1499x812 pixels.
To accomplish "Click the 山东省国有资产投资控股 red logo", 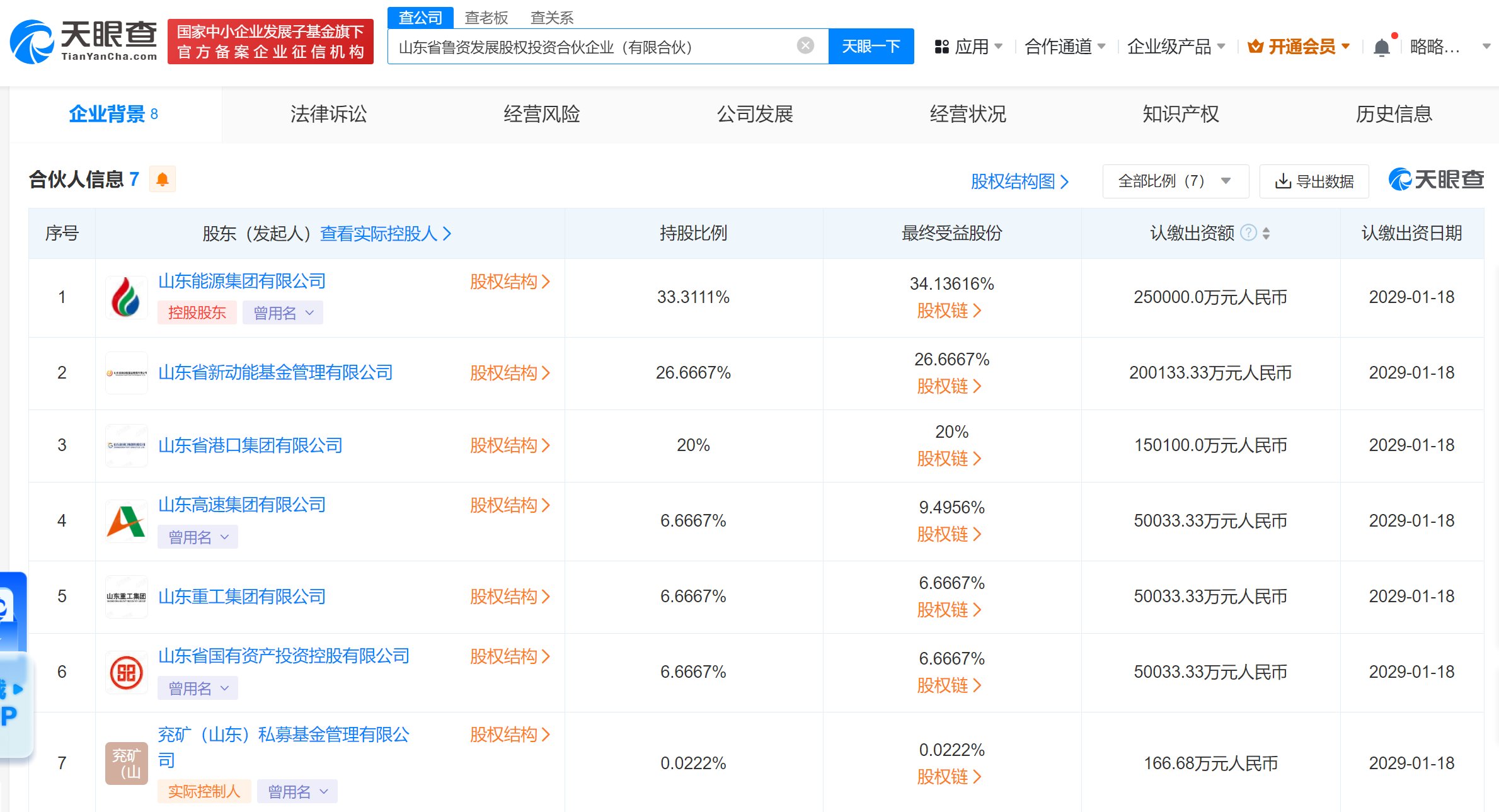I will tap(126, 672).
